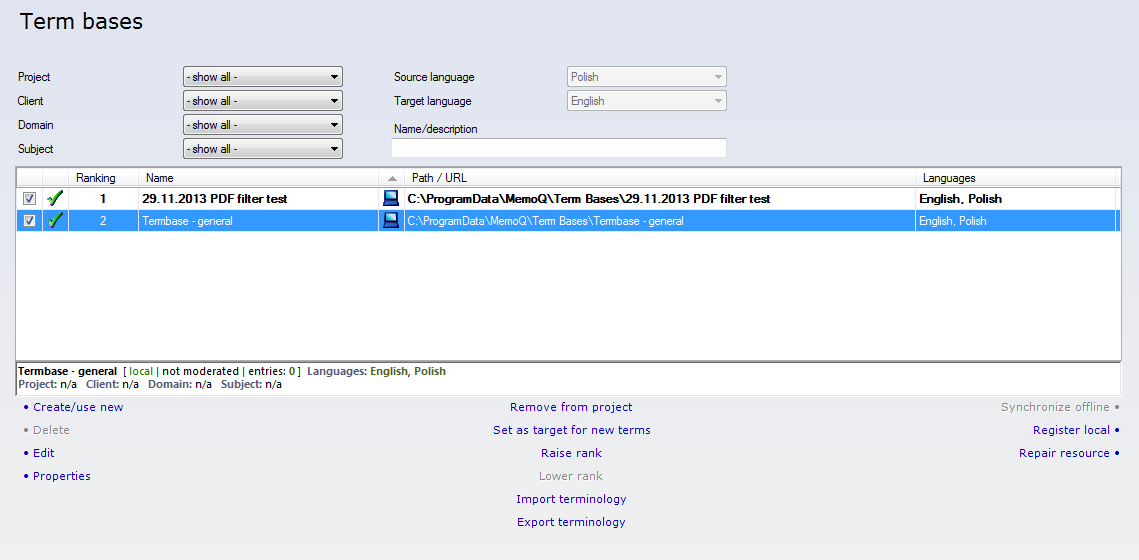
Task: Click green checkmark icon for Termbase - general
Action: click(55, 221)
